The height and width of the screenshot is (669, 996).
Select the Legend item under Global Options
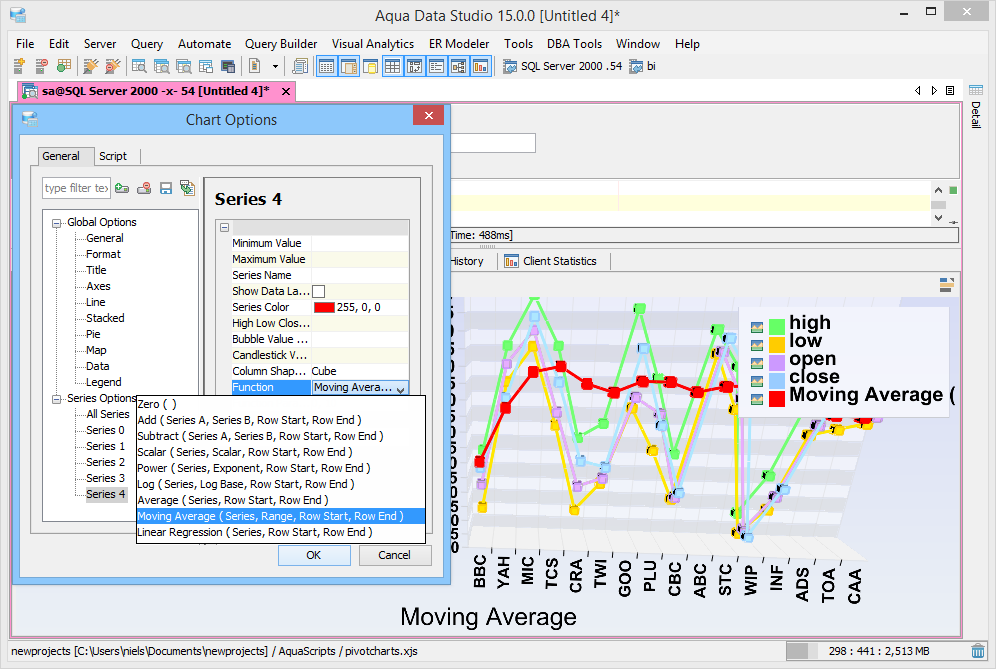click(104, 382)
